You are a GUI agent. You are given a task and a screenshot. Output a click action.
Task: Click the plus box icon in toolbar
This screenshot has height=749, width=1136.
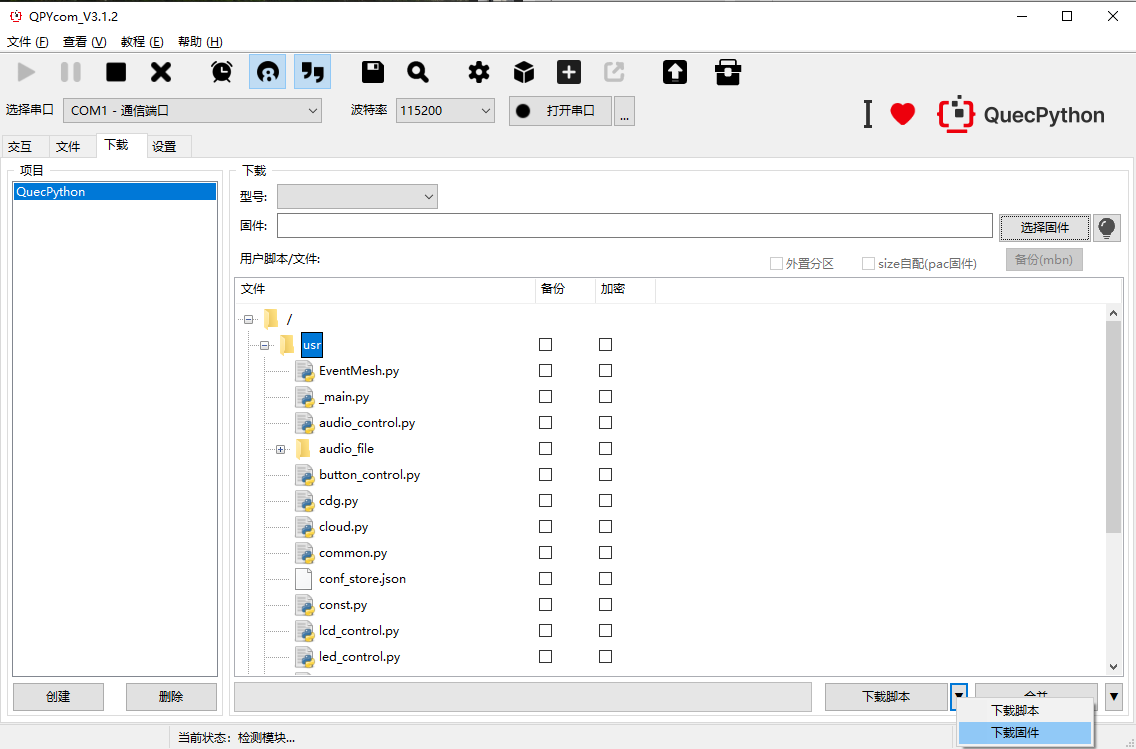pos(569,72)
